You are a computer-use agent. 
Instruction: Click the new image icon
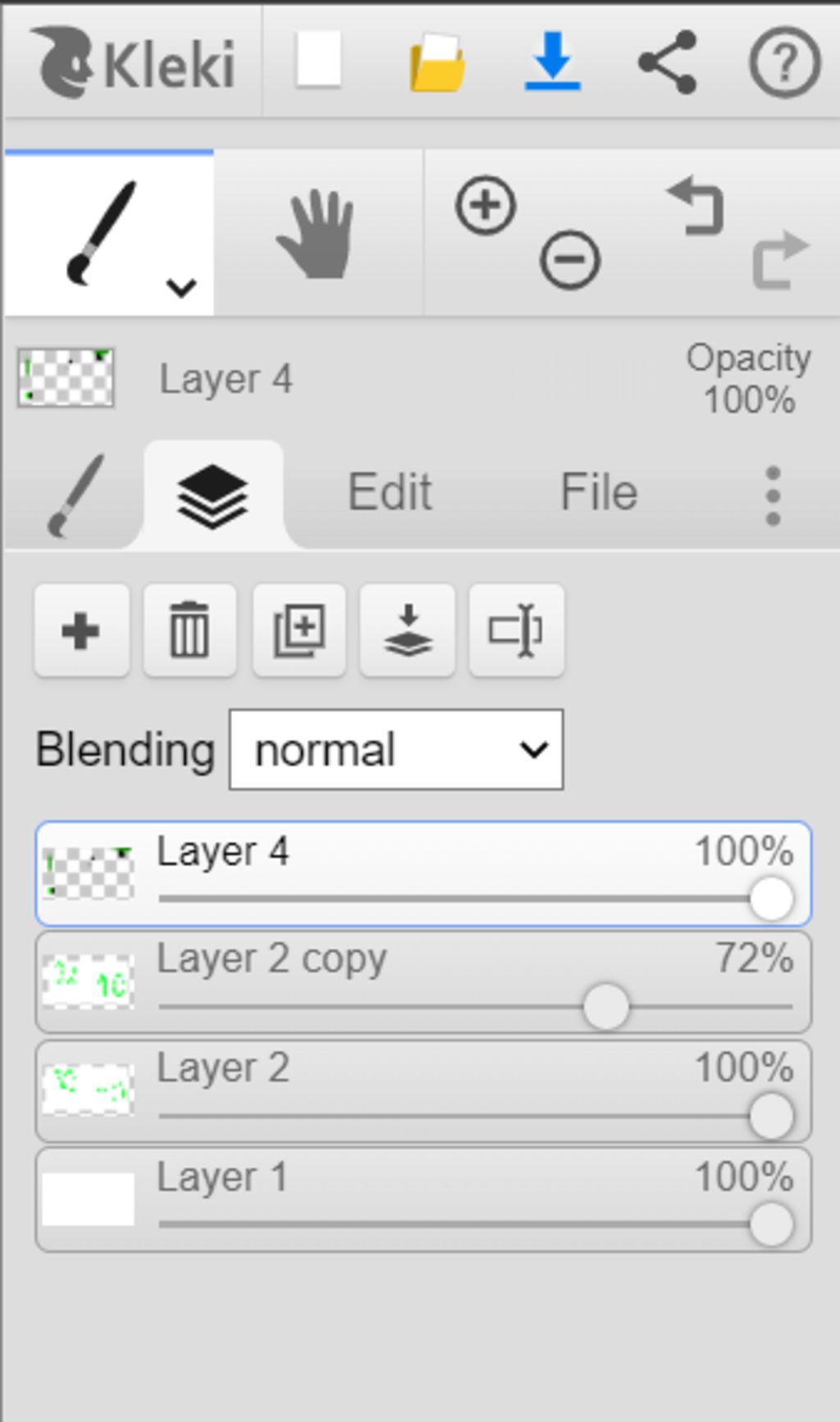pyautogui.click(x=318, y=60)
